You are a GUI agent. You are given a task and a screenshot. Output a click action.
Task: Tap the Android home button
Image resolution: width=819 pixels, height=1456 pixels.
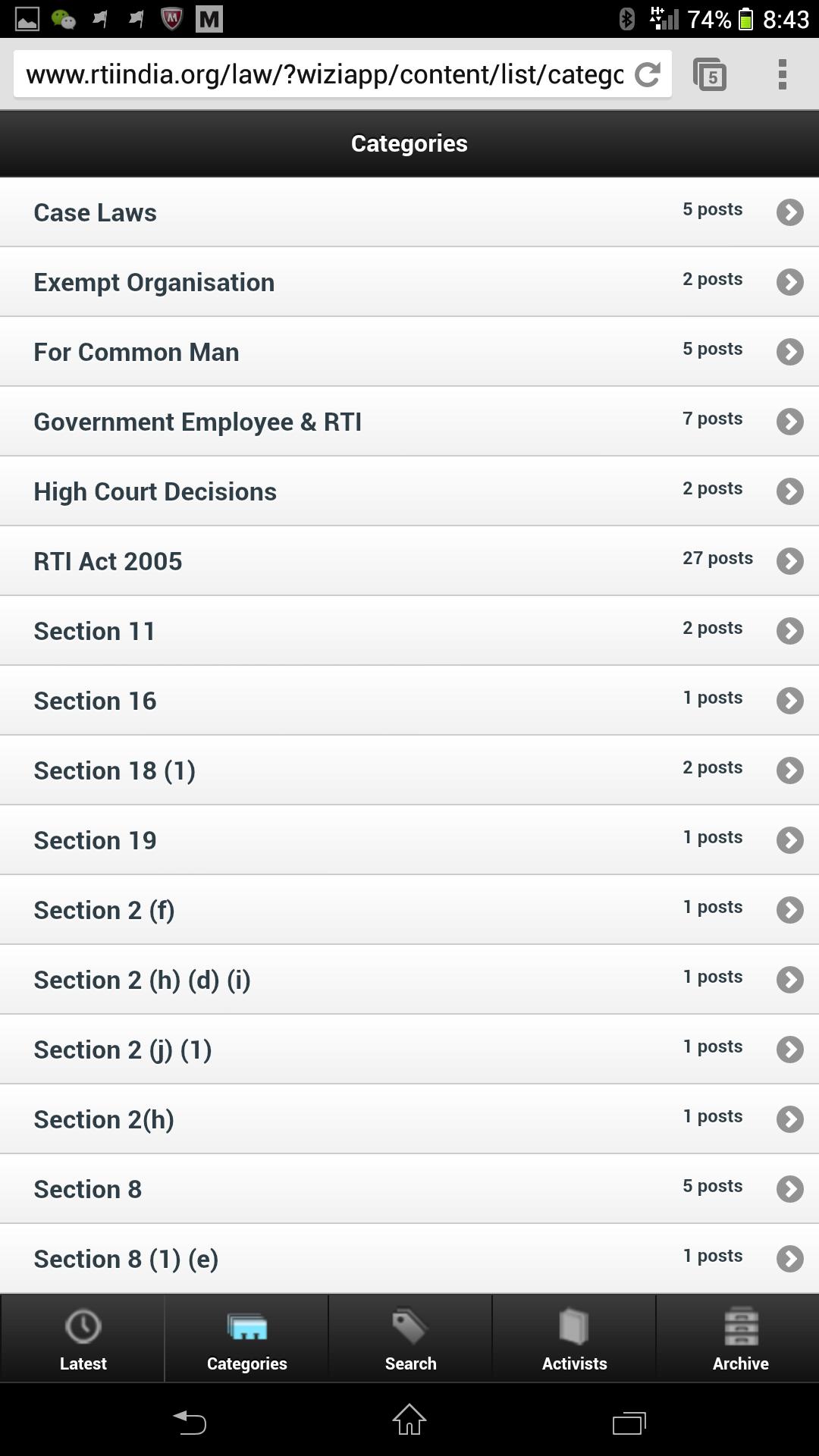[x=409, y=1420]
